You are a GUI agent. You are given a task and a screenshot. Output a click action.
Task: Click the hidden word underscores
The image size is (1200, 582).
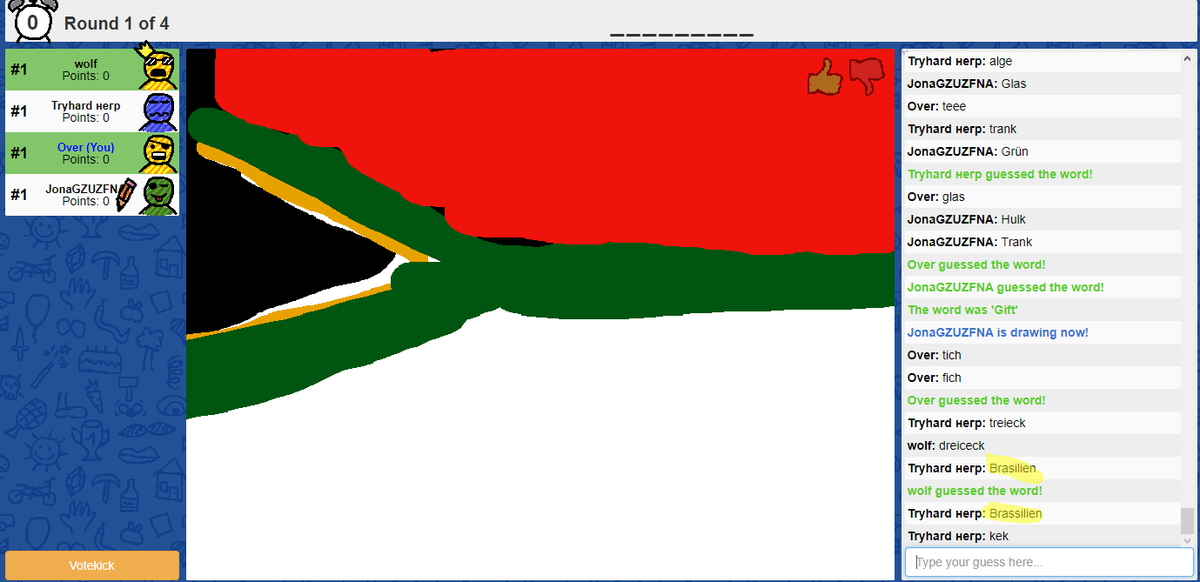682,35
